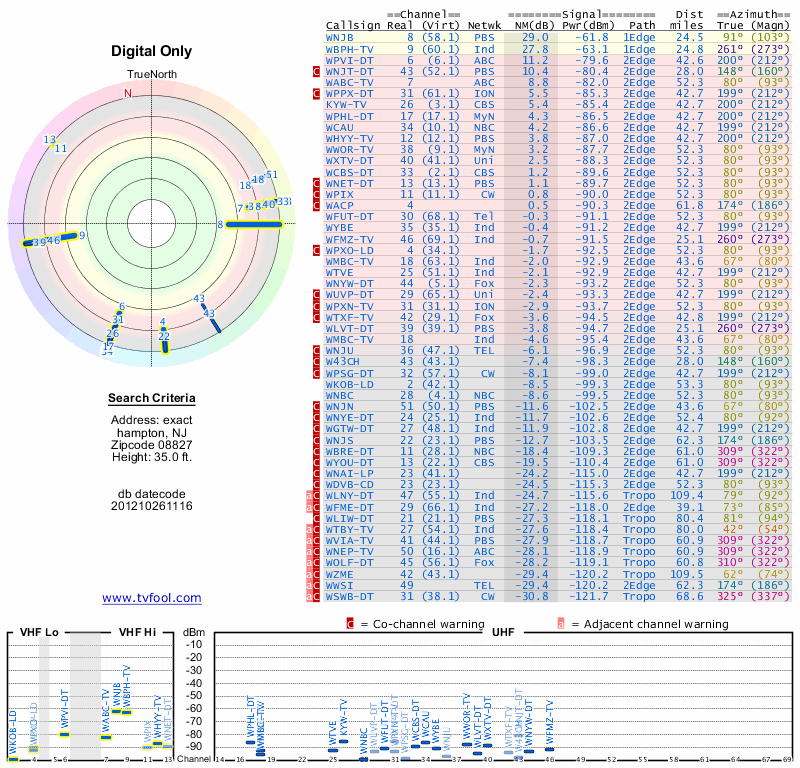The image size is (800, 768).
Task: Click the co-channel warning icon next to WACP
Action: 316,204
